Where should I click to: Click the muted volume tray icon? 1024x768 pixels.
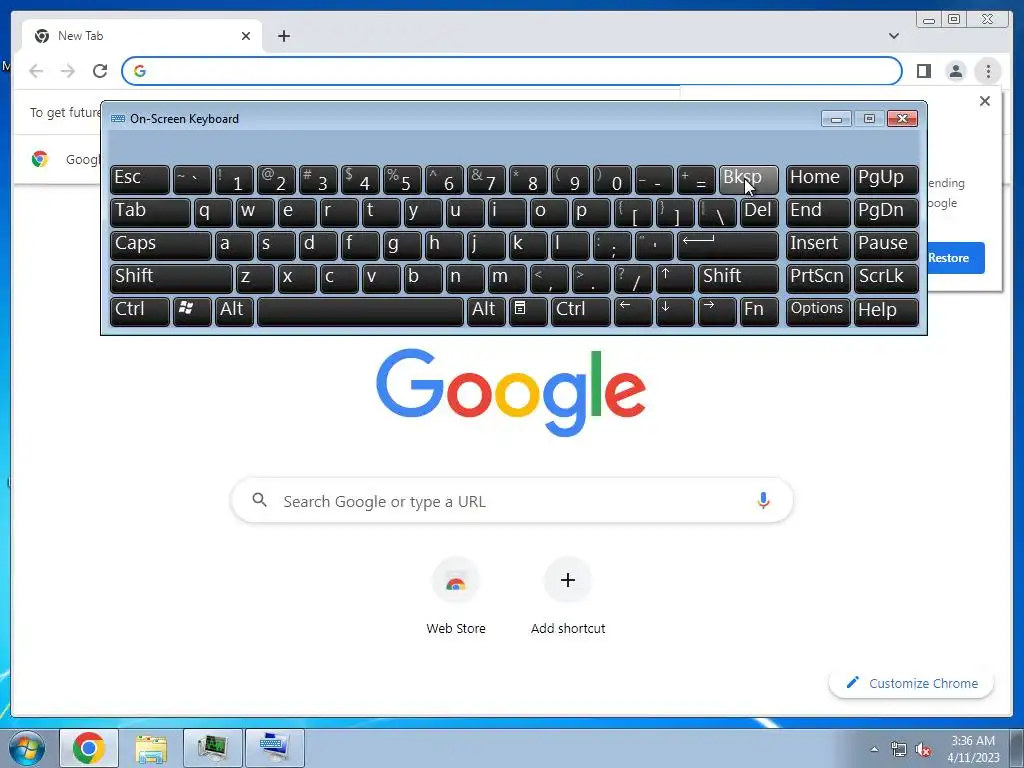(x=923, y=749)
